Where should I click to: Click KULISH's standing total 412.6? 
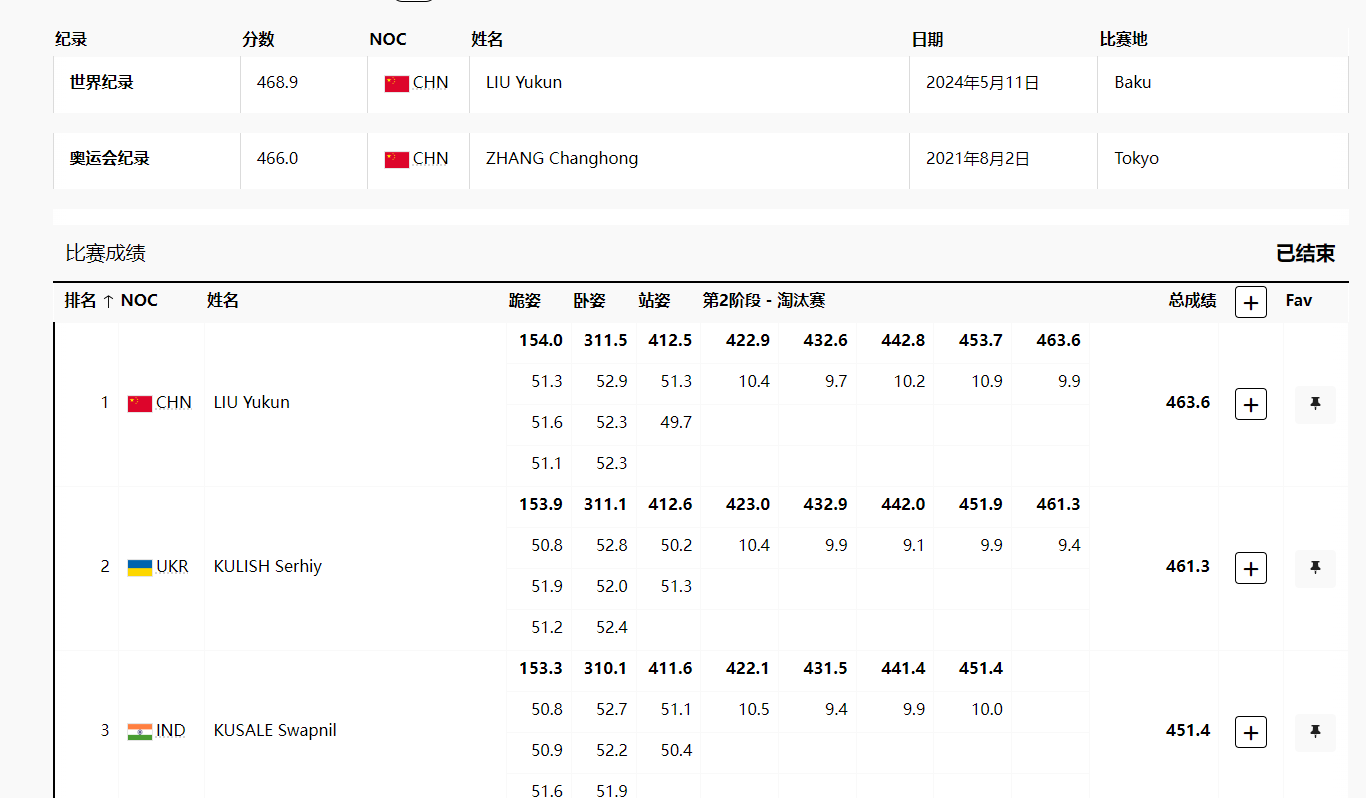[x=670, y=504]
